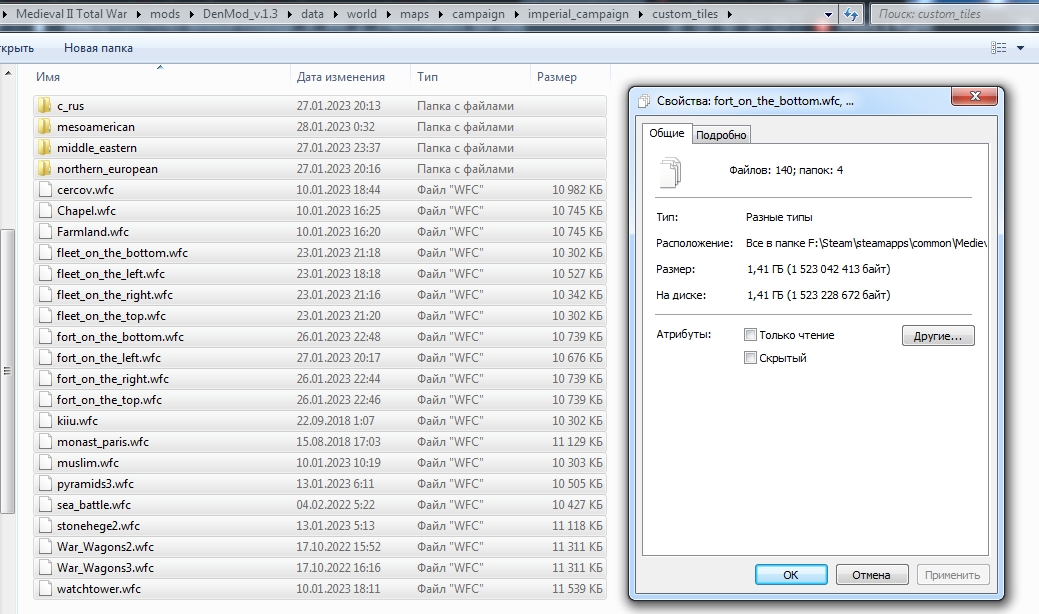
Task: Click the sea_battle.wfc file icon
Action: click(45, 505)
